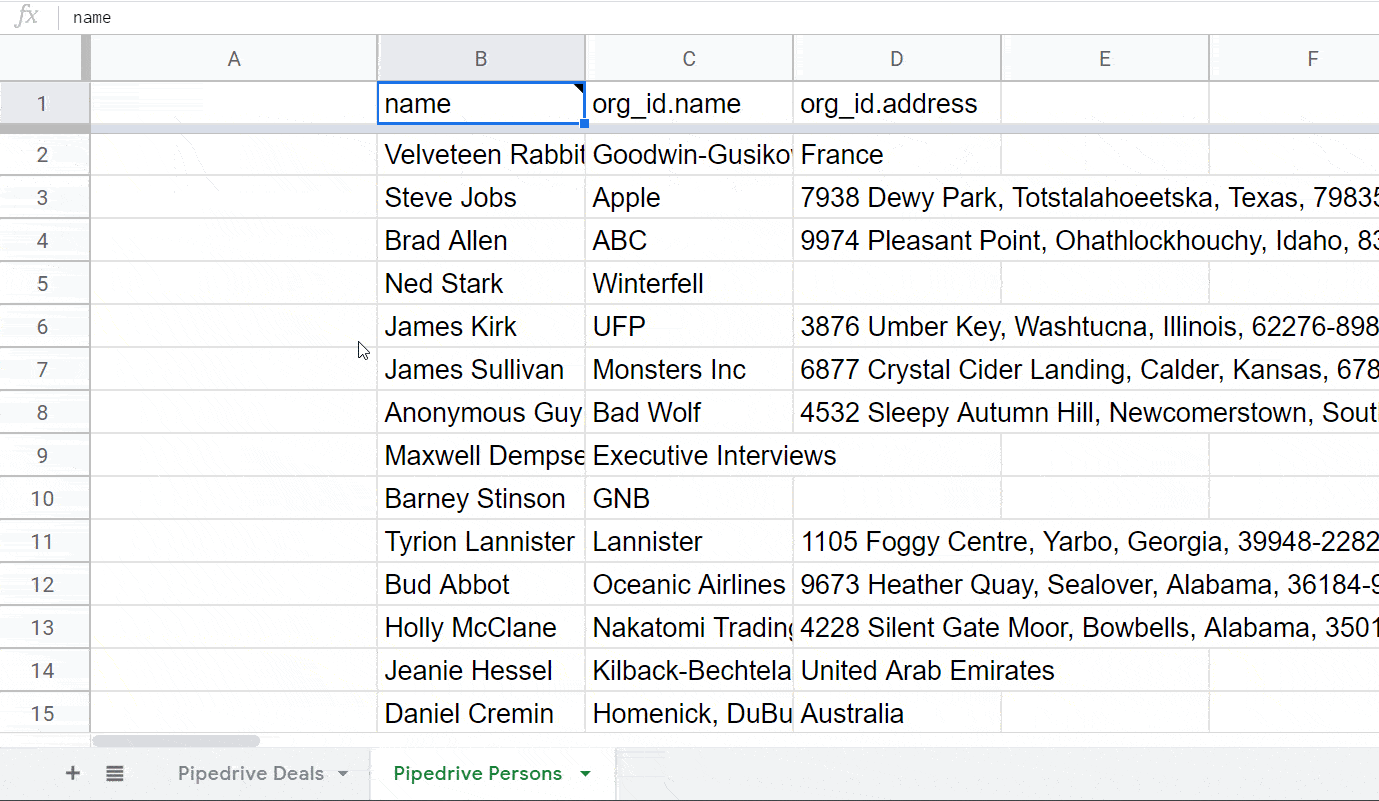The width and height of the screenshot is (1379, 801).
Task: Select row 5 header
Action: pyautogui.click(x=43, y=284)
